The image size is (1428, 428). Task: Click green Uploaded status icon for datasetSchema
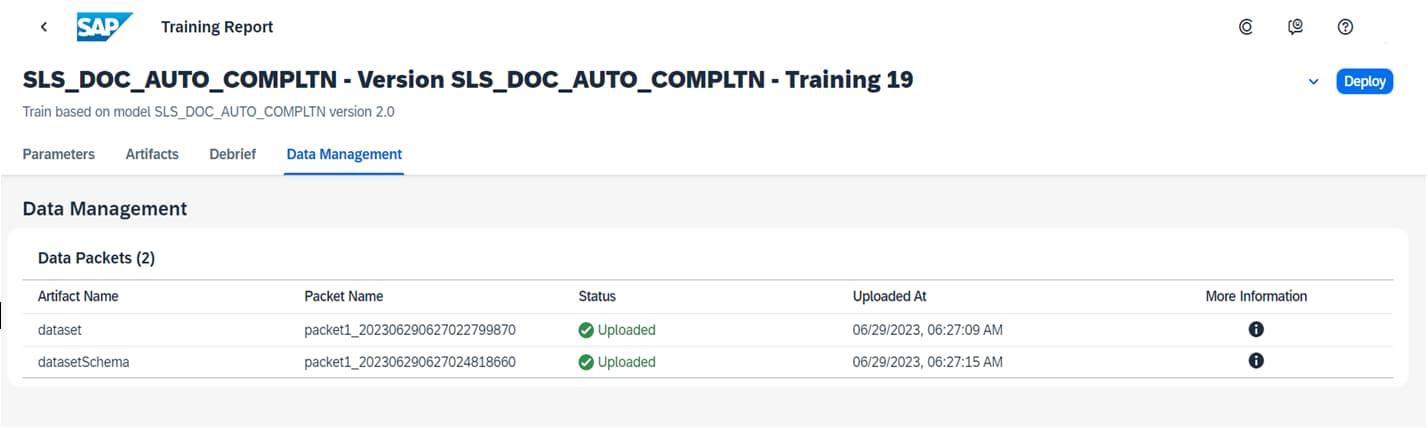pos(586,362)
